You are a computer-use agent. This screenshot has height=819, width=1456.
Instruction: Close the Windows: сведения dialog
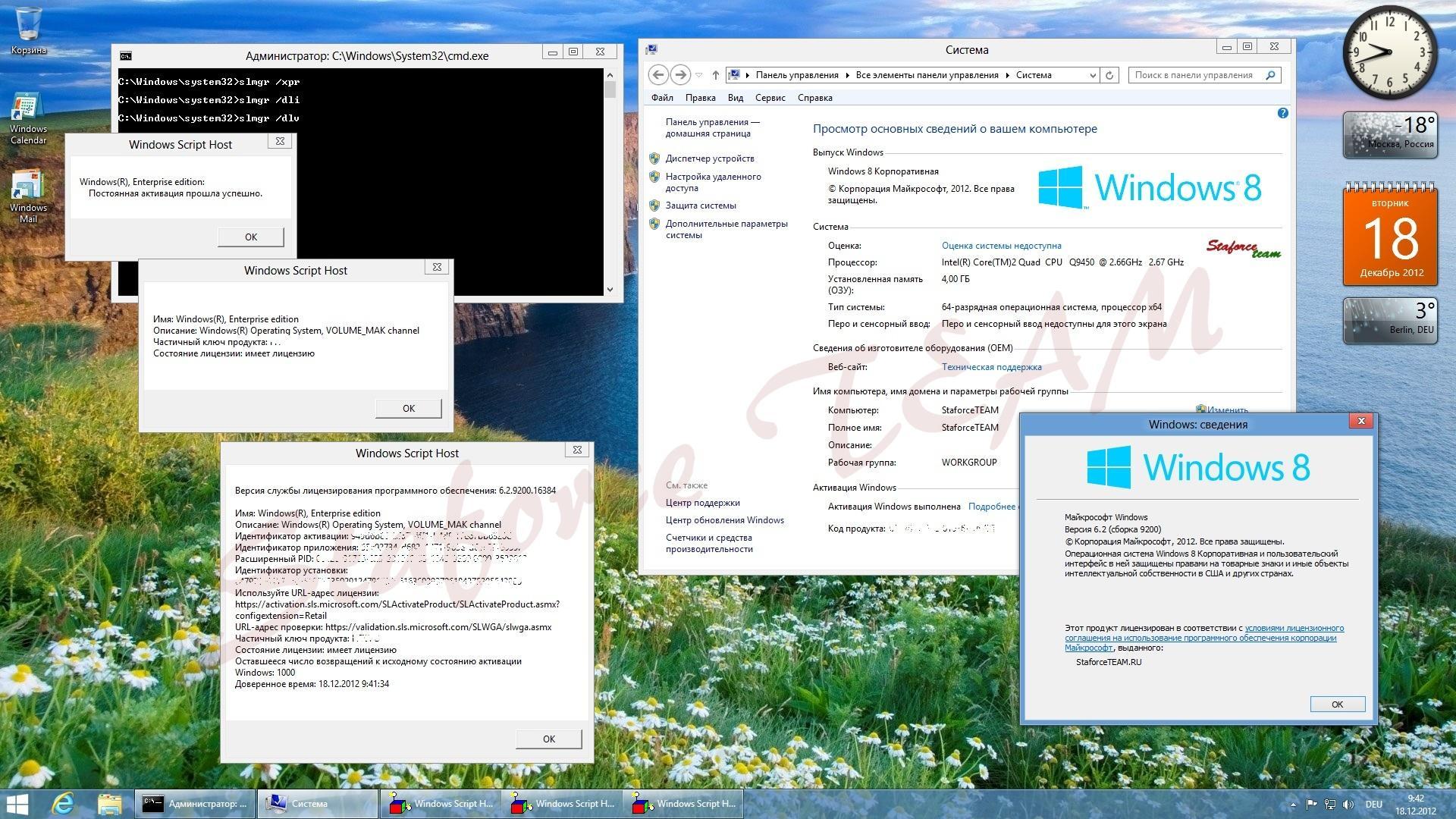click(1361, 421)
